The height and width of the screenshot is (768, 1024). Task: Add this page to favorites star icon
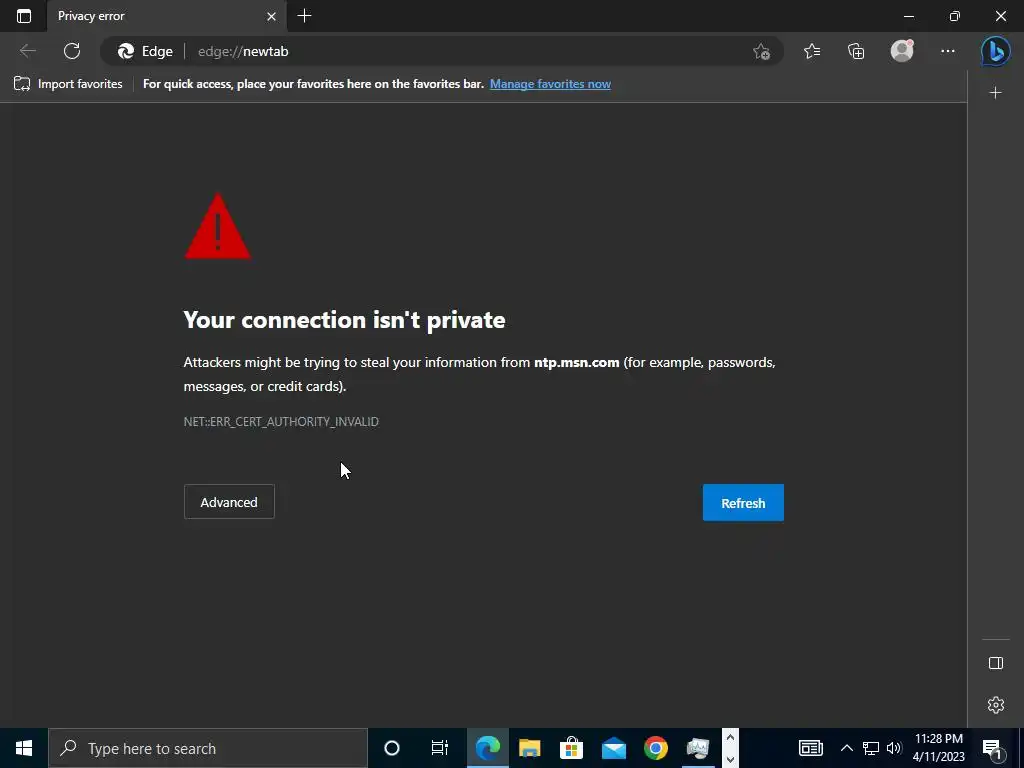(x=761, y=51)
